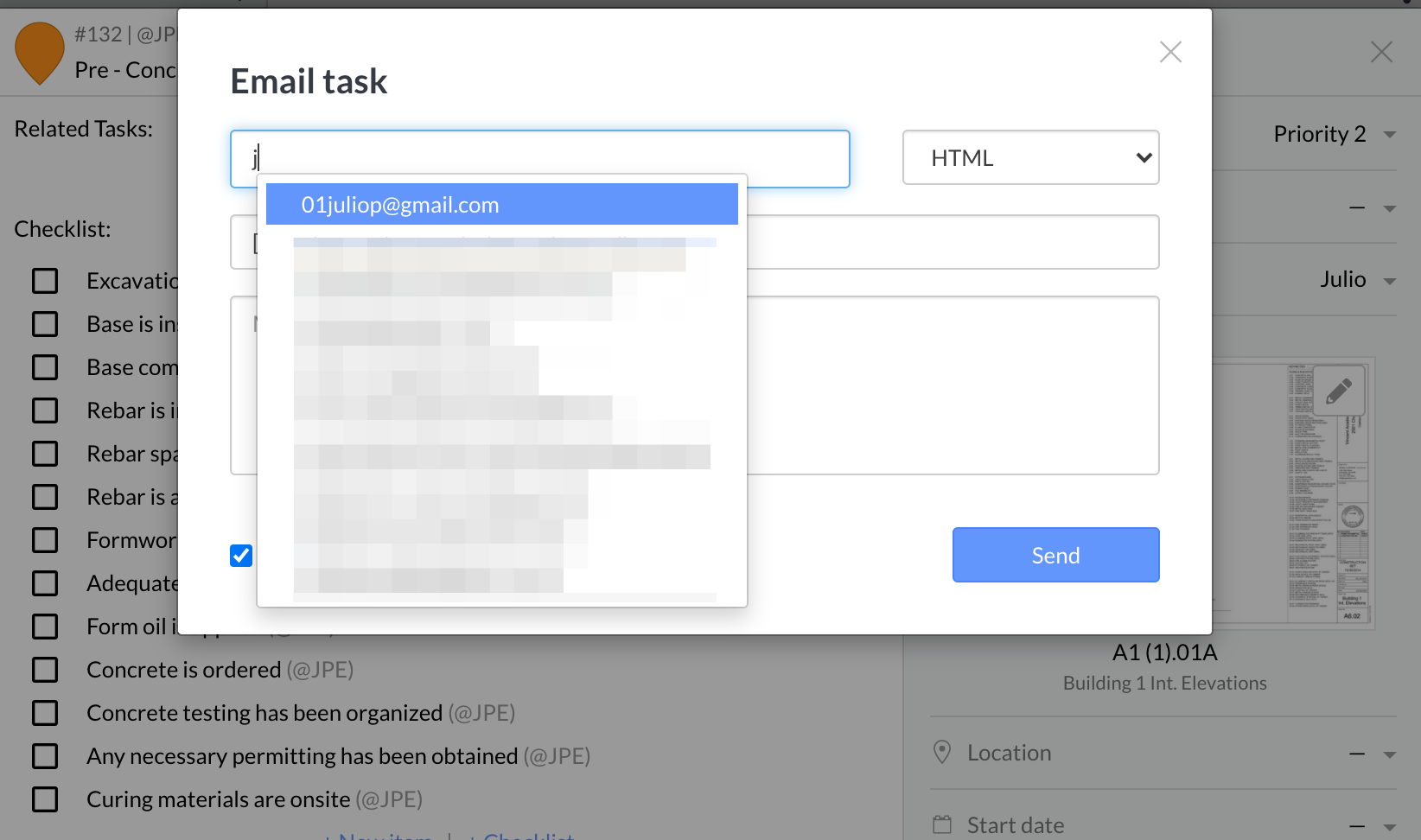Image resolution: width=1421 pixels, height=840 pixels.
Task: Tick Concrete testing has been organized
Action: coord(45,713)
